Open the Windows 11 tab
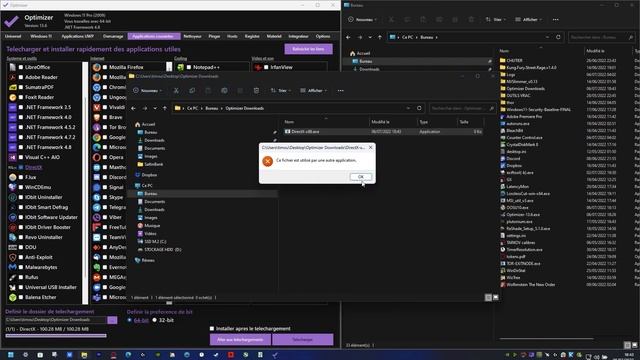The height and width of the screenshot is (360, 640). point(41,36)
